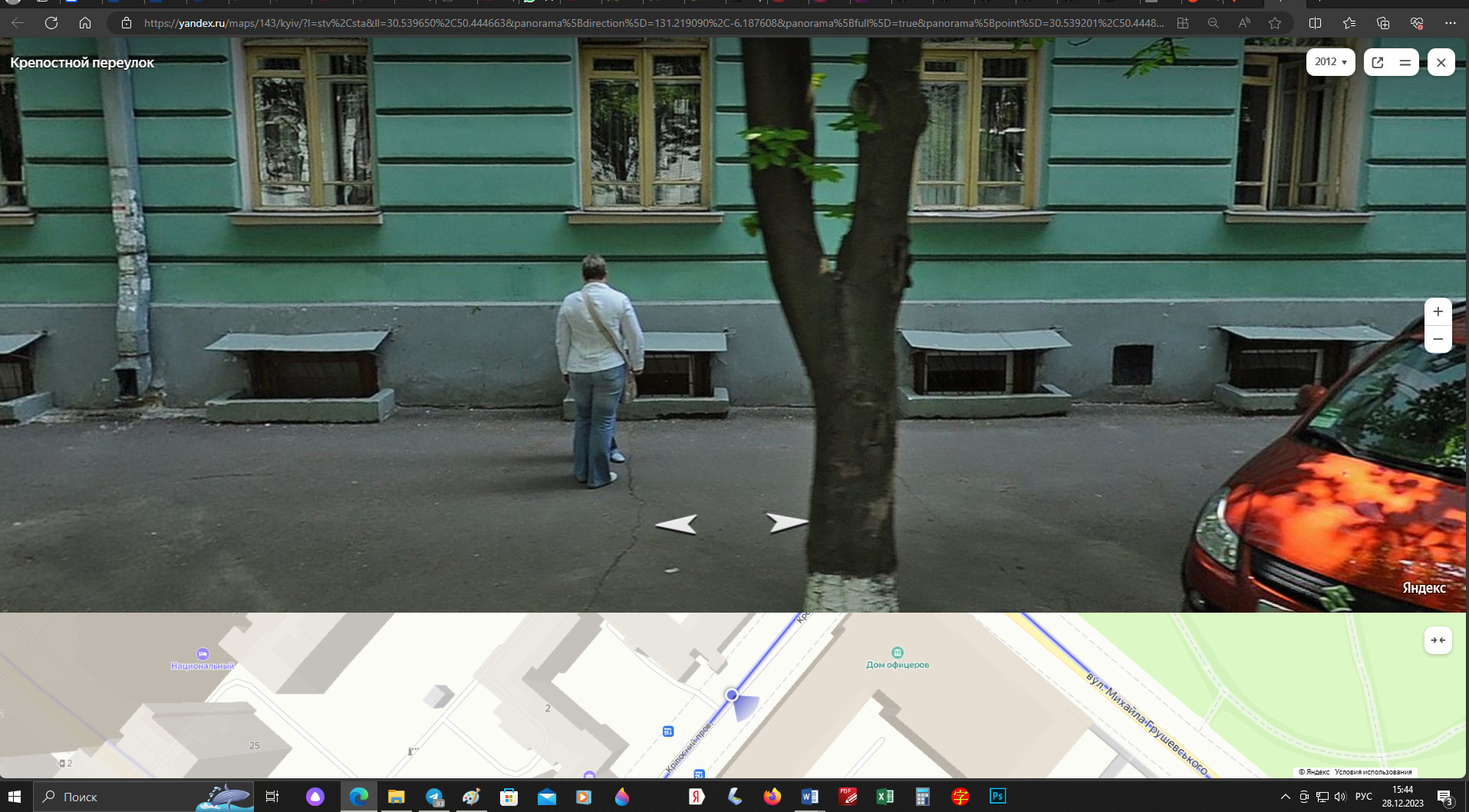Open Edge split screen
Image resolution: width=1469 pixels, height=812 pixels.
tap(1315, 23)
